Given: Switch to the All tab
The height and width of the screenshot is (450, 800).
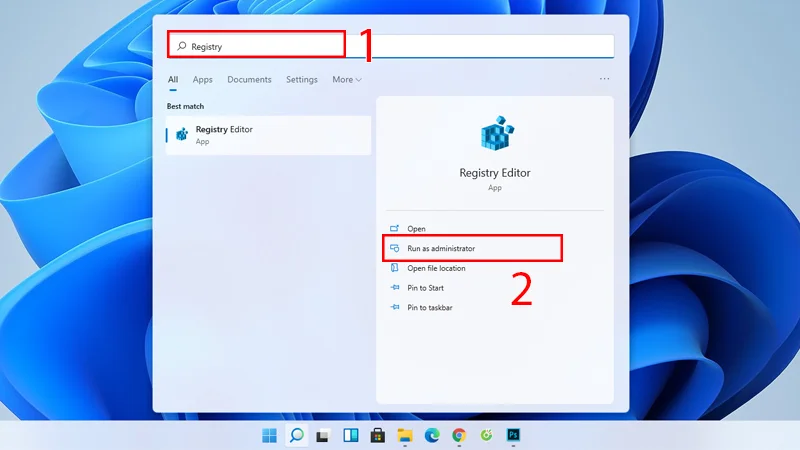Looking at the screenshot, I should (x=173, y=80).
